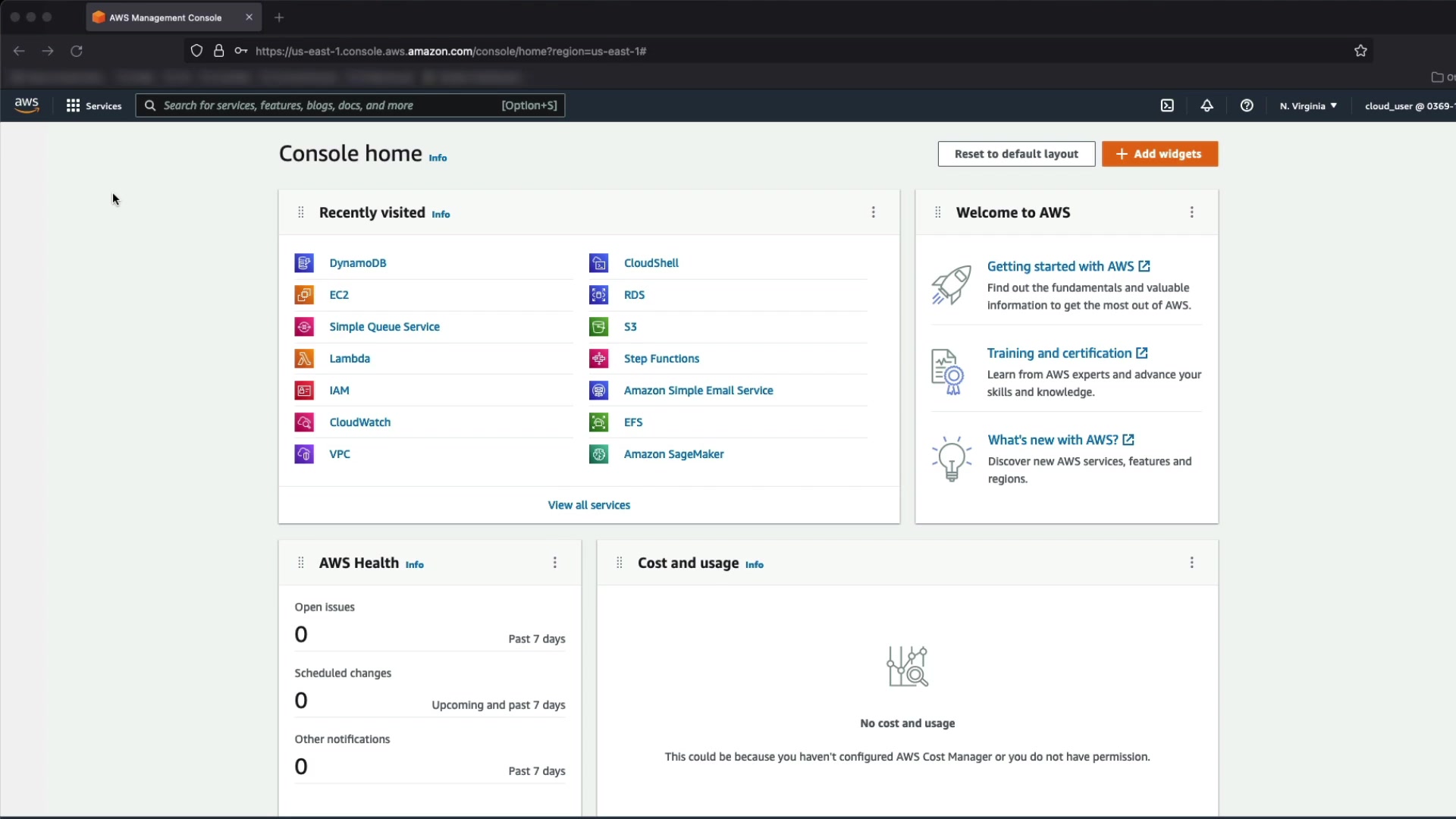
Task: Open Recently visited widget options menu
Action: 873,212
